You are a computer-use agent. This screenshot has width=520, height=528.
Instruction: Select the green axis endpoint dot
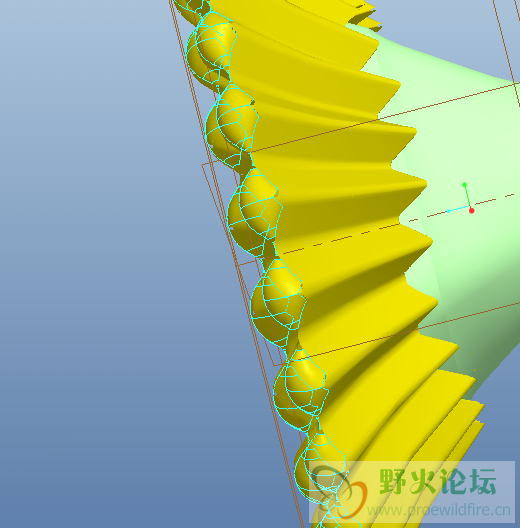[464, 185]
